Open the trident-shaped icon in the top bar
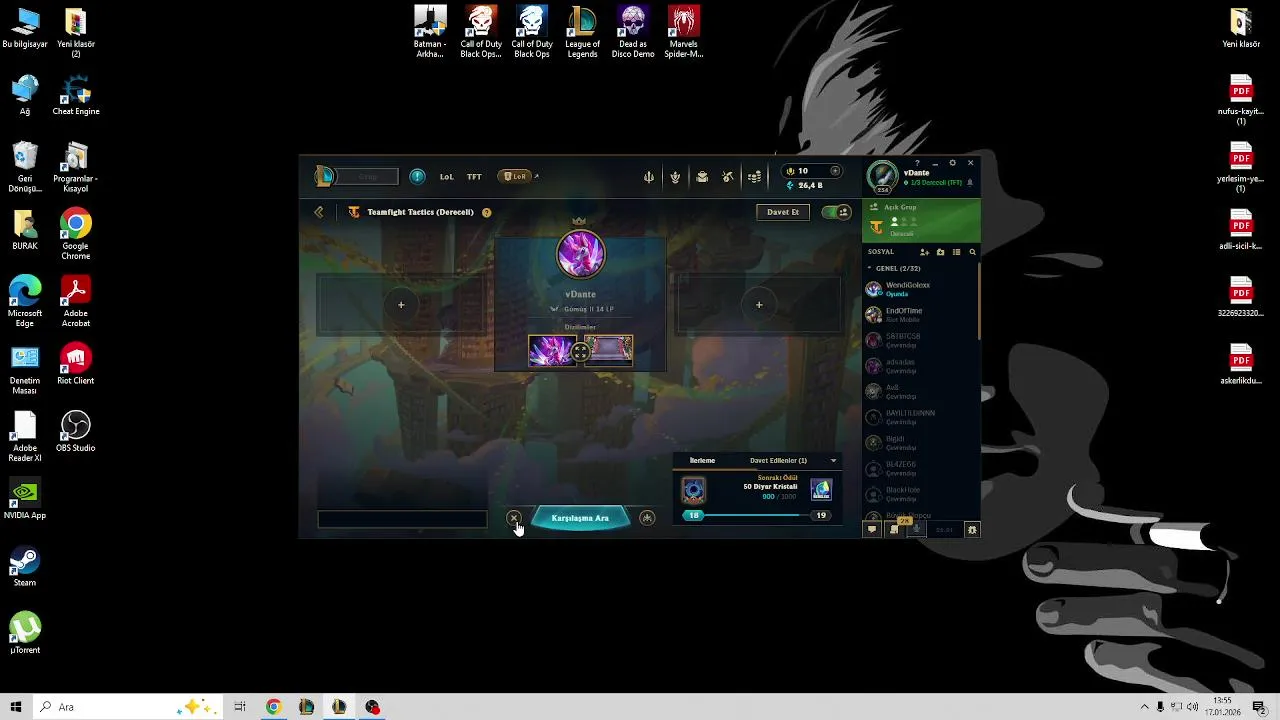This screenshot has width=1280, height=720. tap(649, 177)
